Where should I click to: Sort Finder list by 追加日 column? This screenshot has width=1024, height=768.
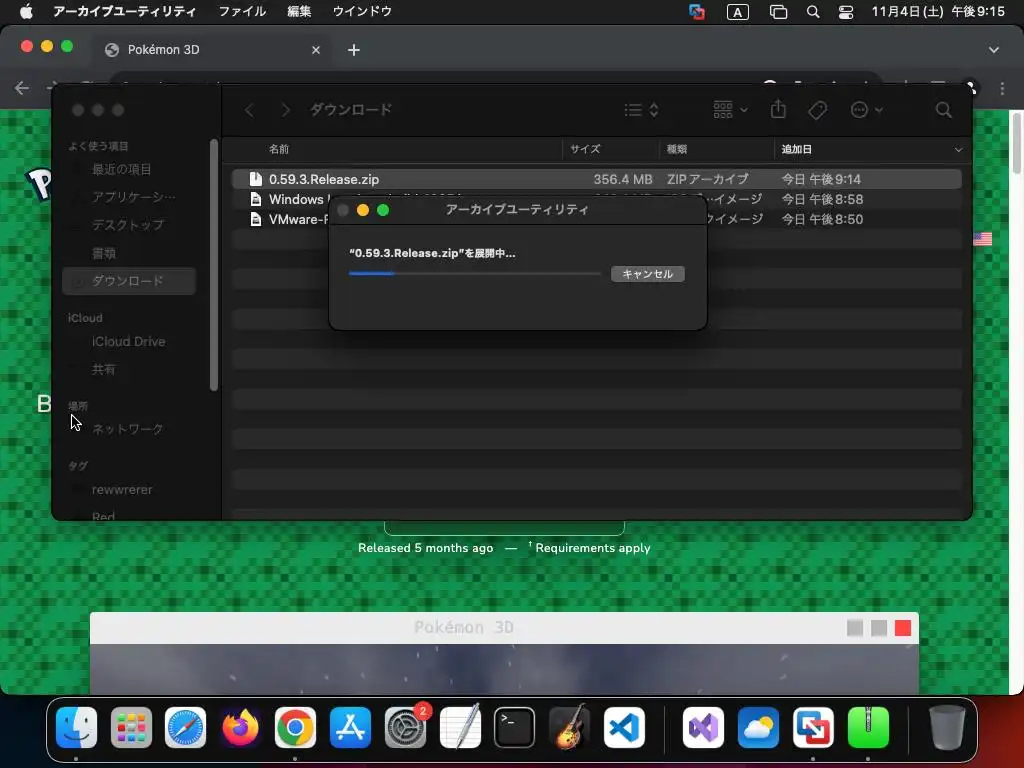796,149
